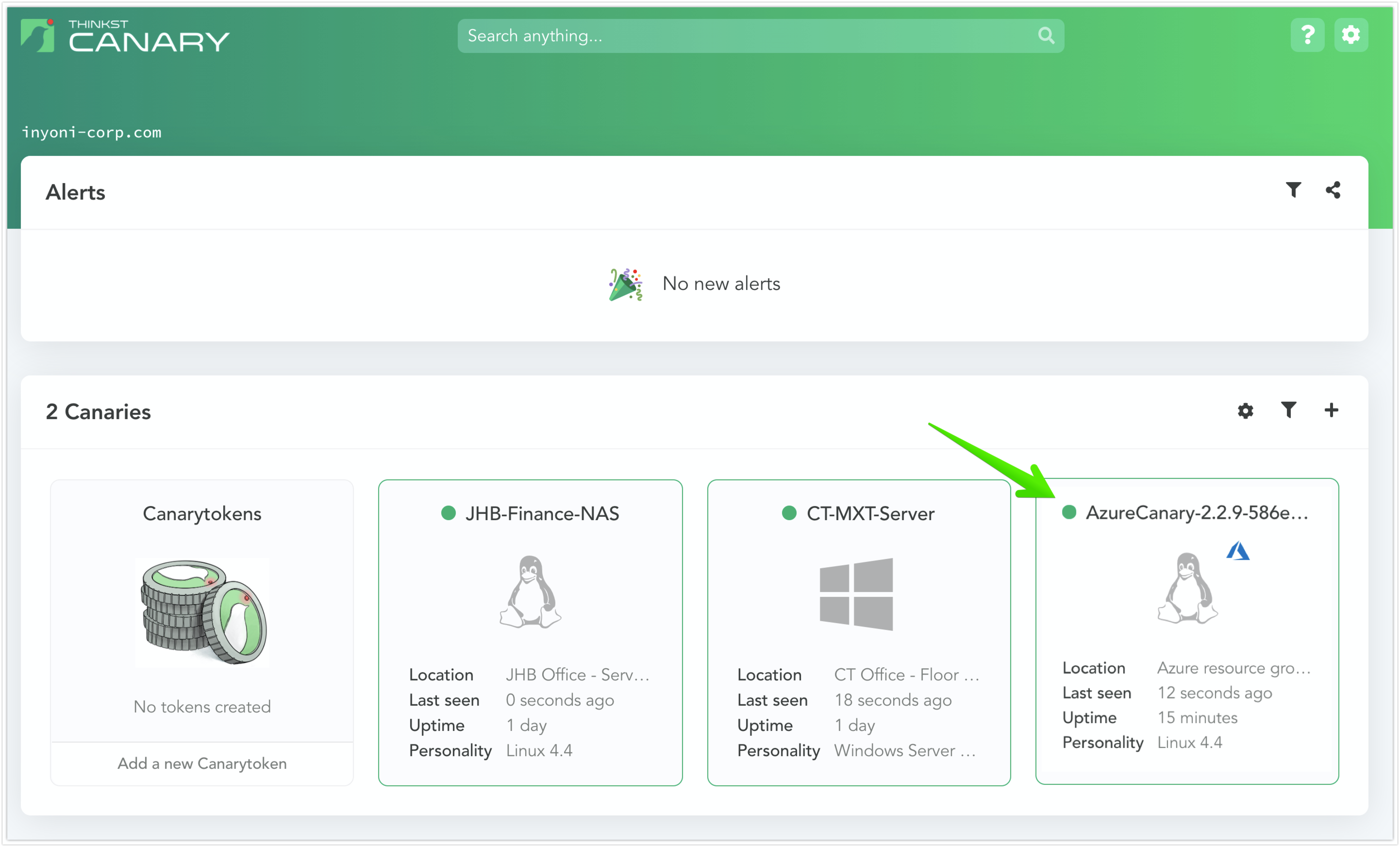Click the No tokens created text

202,707
